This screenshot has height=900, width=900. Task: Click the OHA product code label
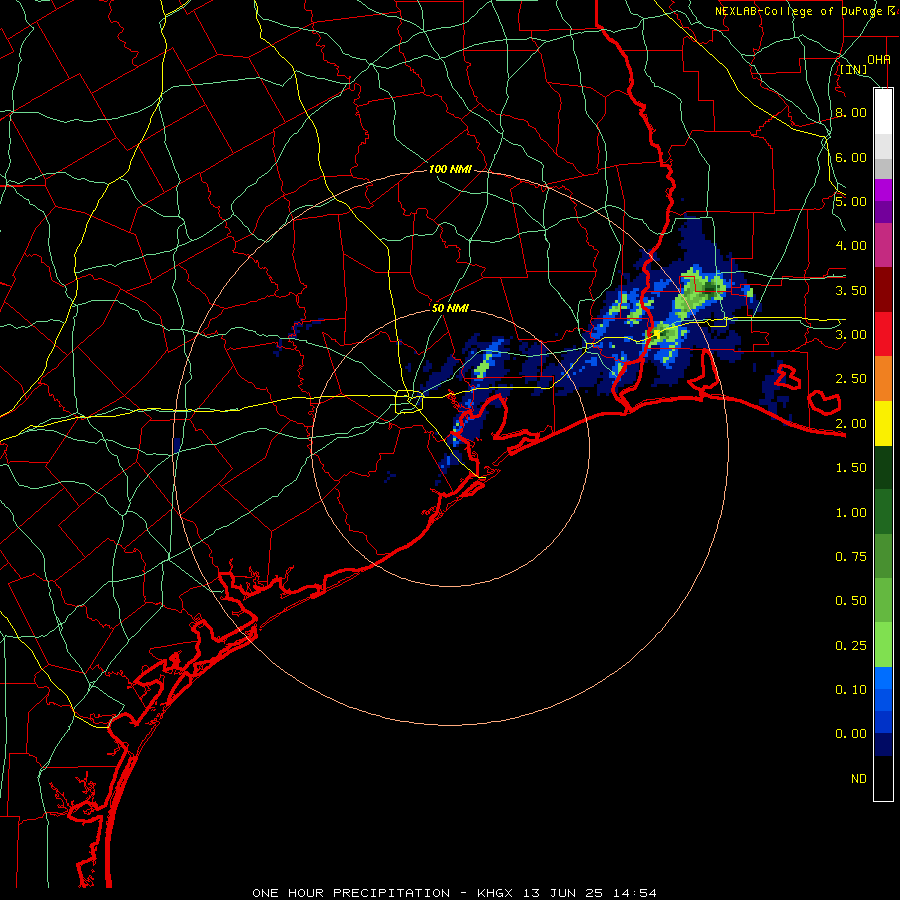tap(879, 59)
